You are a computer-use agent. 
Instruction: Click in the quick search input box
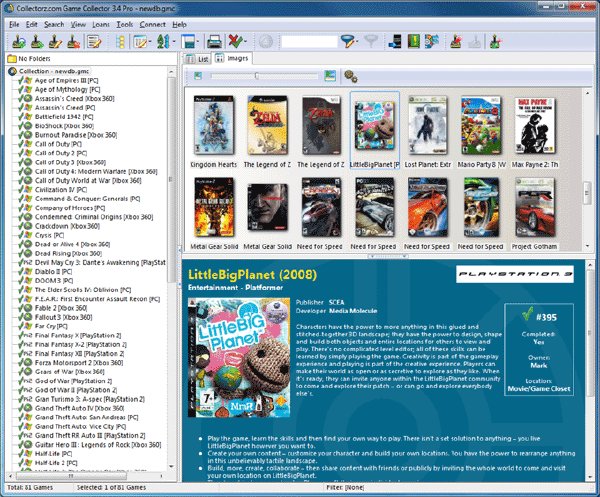(309, 41)
